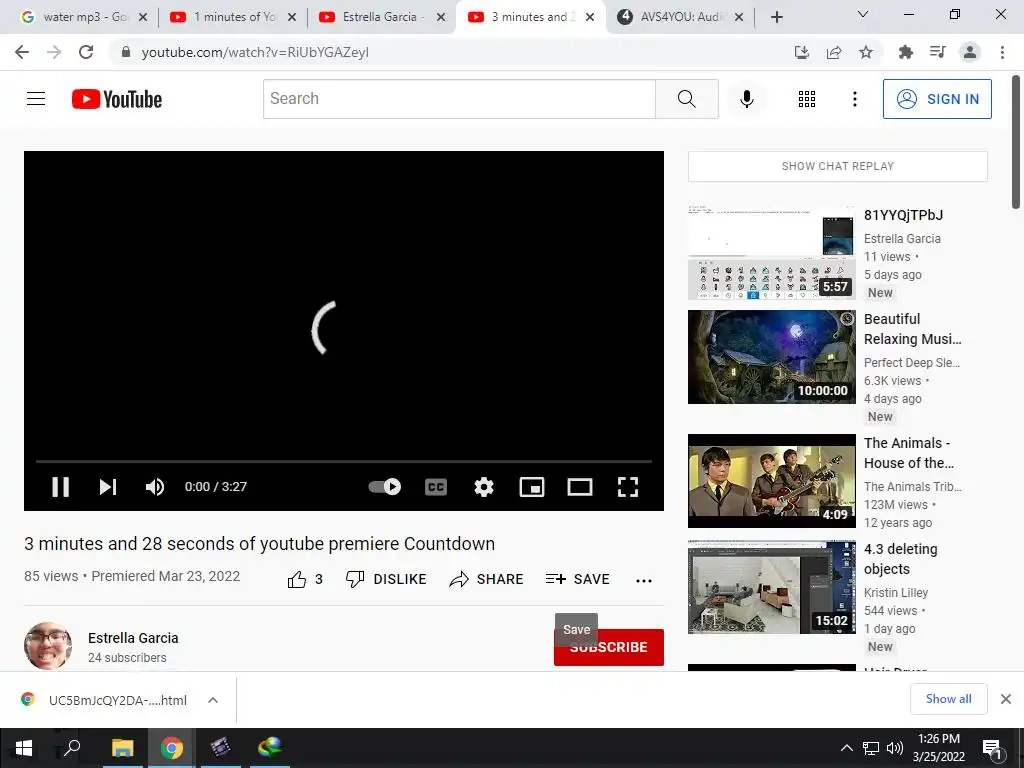Toggle closed captions in the player
Screen dimensions: 1024x768
(x=436, y=487)
